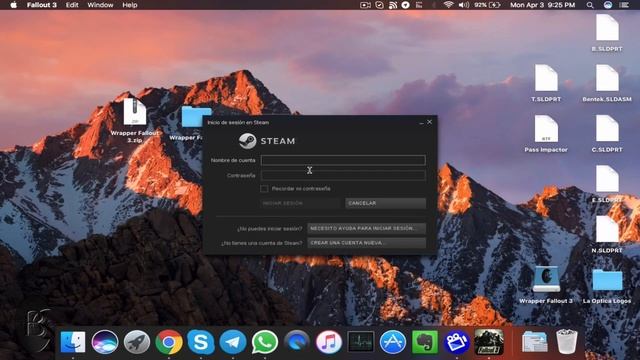Click the dark blue-swirl icon beside WhatsApp
Screen dimensions: 640x360
297,342
